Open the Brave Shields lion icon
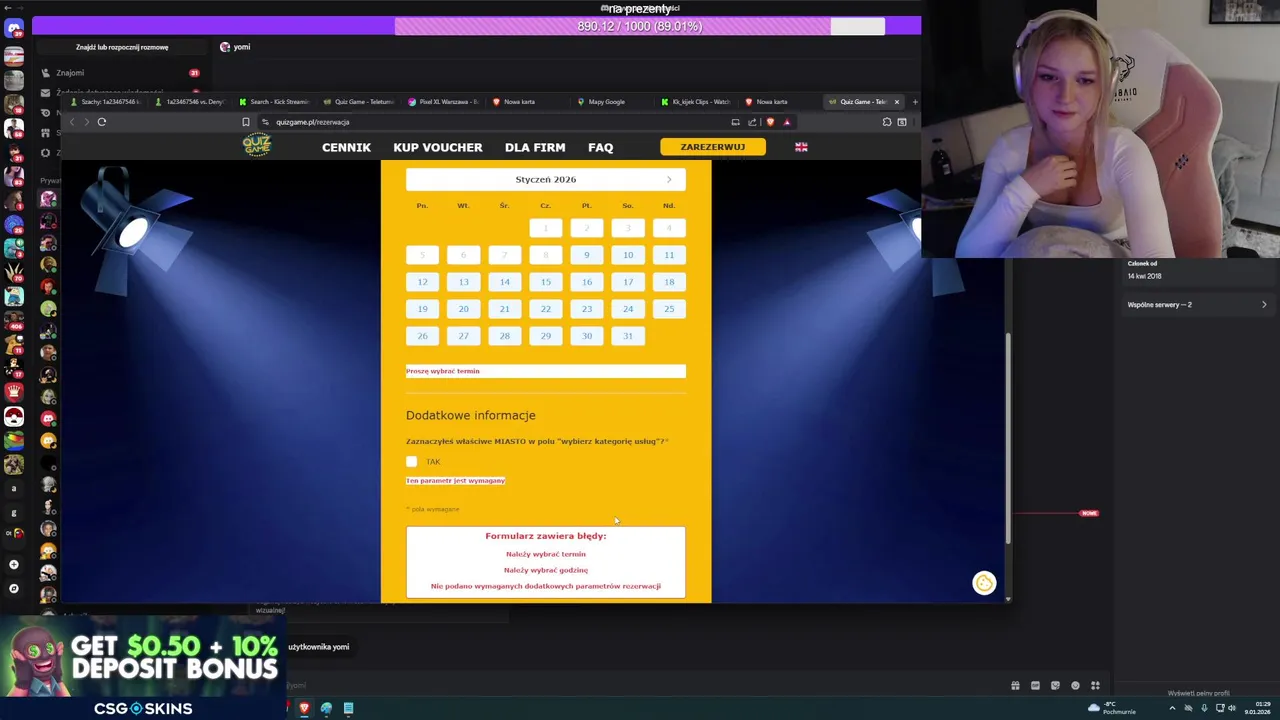Image resolution: width=1280 pixels, height=720 pixels. (770, 122)
